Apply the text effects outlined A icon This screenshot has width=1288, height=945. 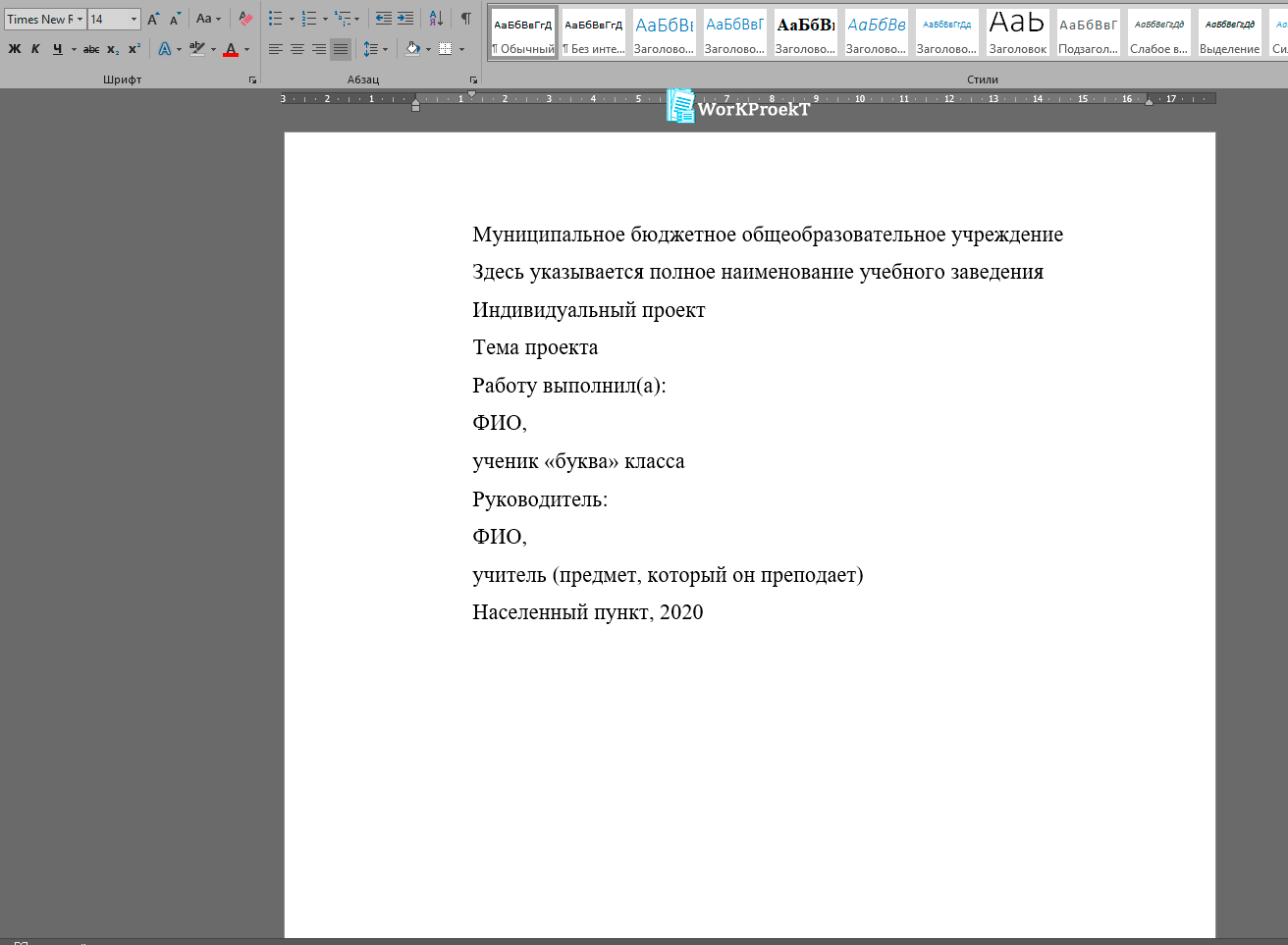click(x=165, y=49)
